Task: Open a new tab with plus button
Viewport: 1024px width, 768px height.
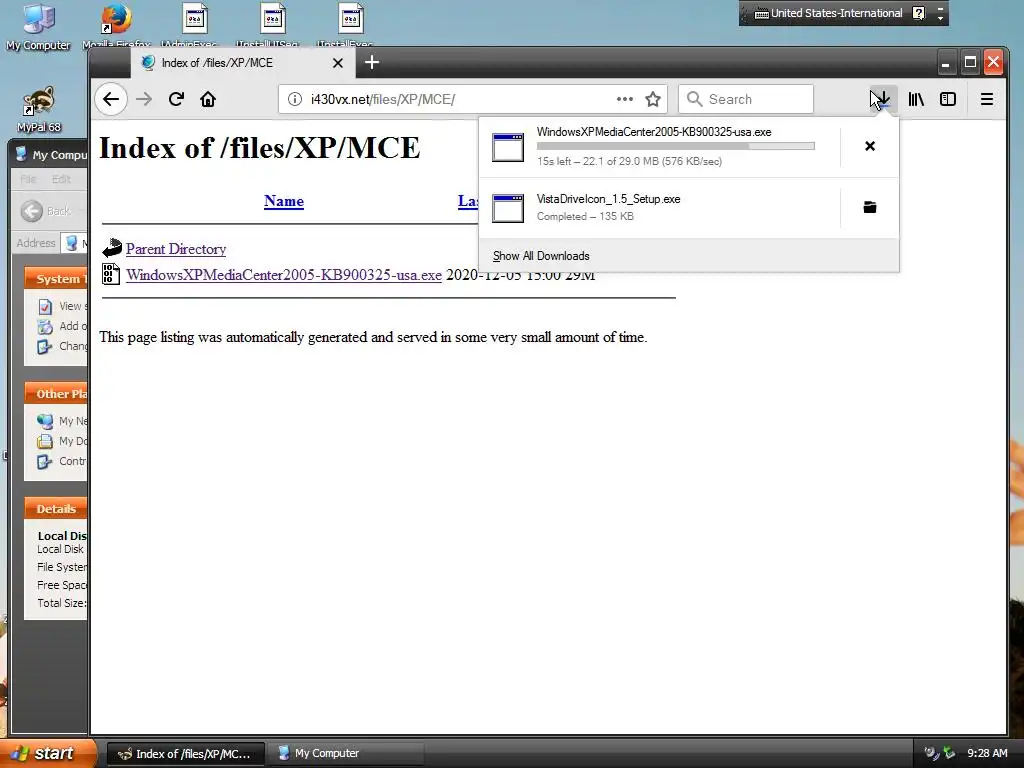Action: [x=372, y=62]
